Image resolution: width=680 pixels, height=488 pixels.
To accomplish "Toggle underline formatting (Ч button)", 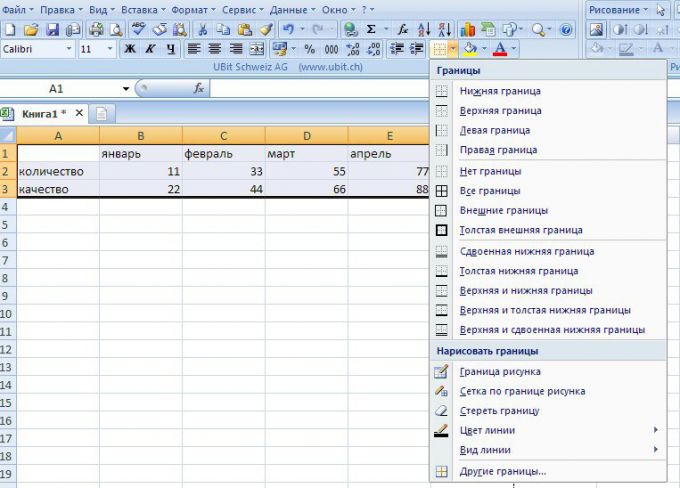I will (x=171, y=49).
